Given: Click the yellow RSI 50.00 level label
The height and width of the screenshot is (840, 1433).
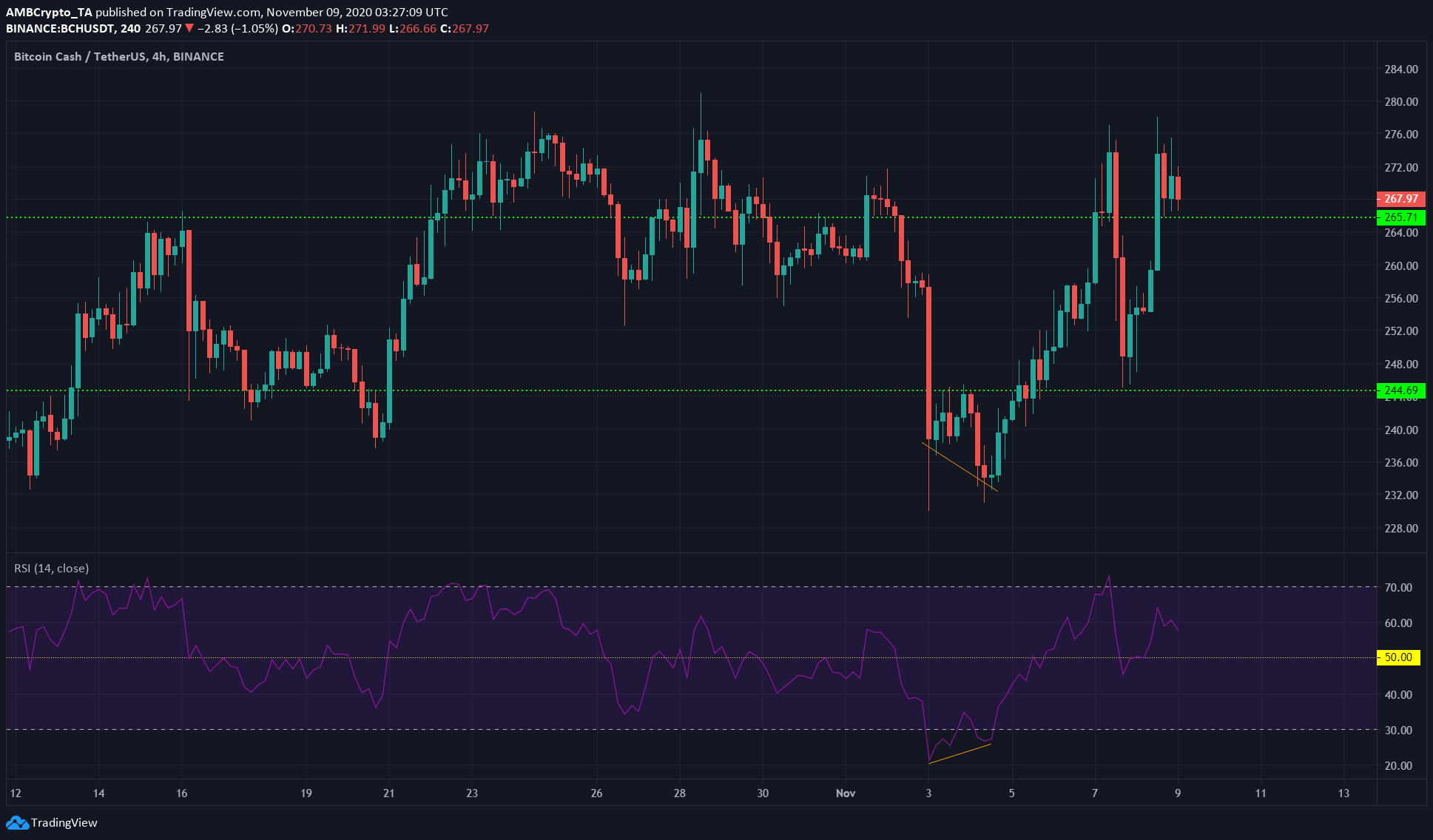Looking at the screenshot, I should point(1398,657).
